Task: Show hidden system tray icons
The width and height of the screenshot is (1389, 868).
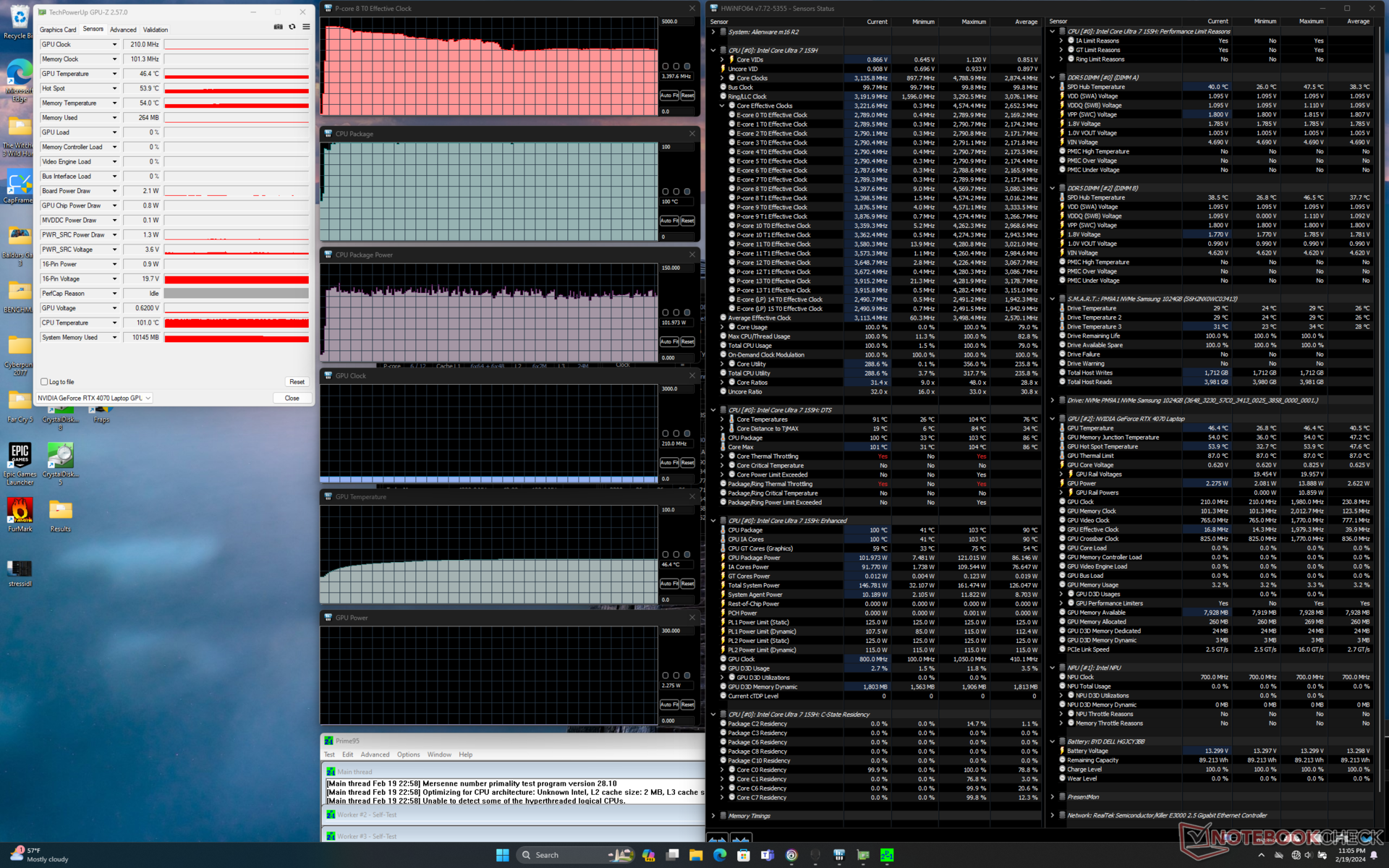Action: pos(1262,855)
